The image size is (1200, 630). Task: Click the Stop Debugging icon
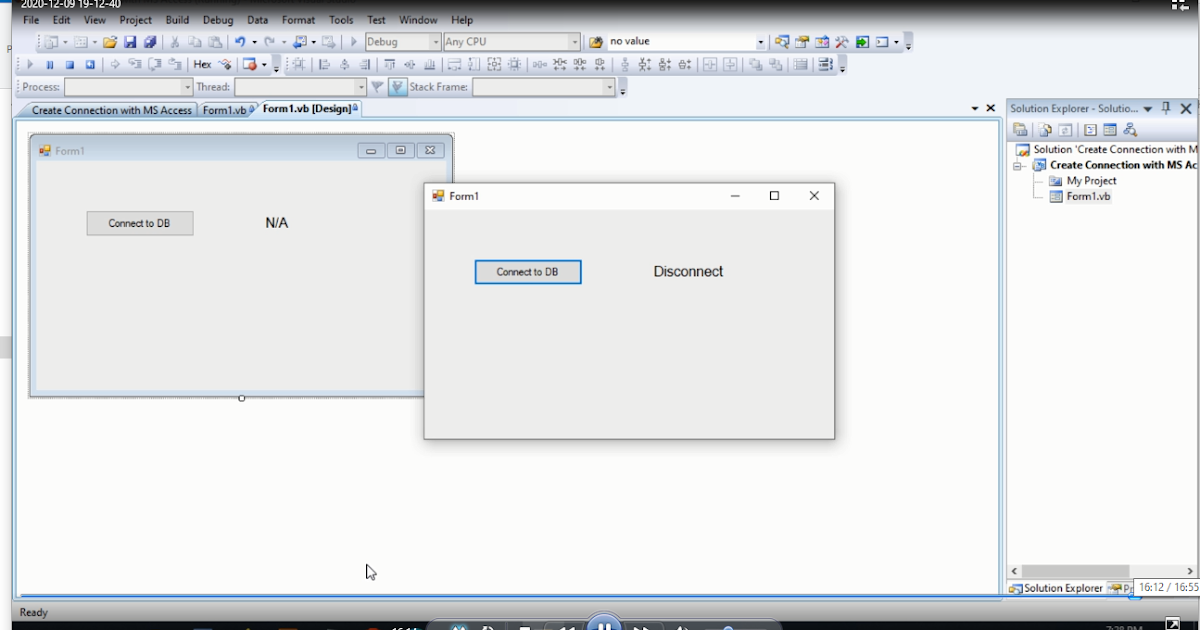pos(70,63)
